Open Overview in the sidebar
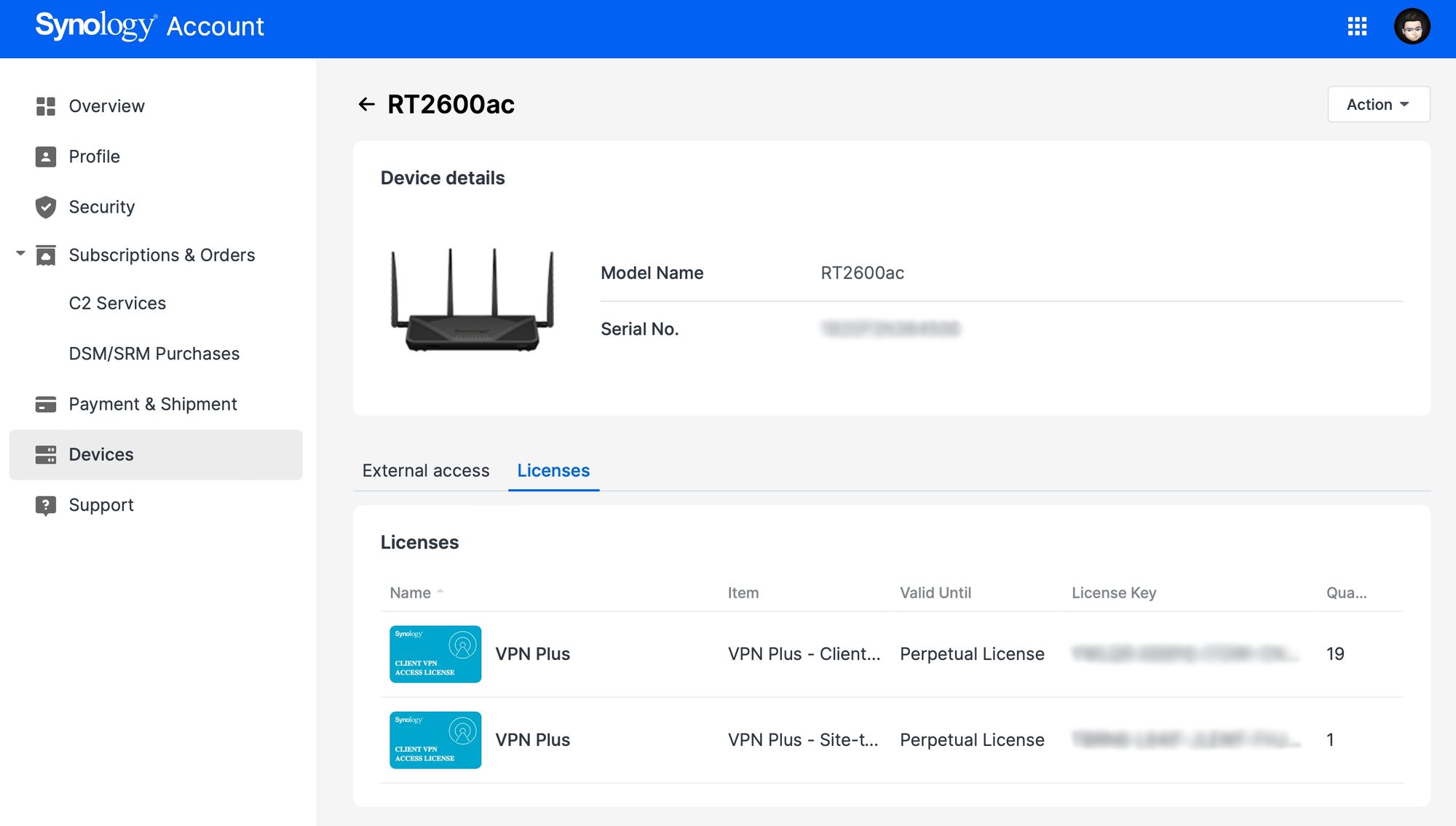The image size is (1456, 826). click(x=106, y=106)
